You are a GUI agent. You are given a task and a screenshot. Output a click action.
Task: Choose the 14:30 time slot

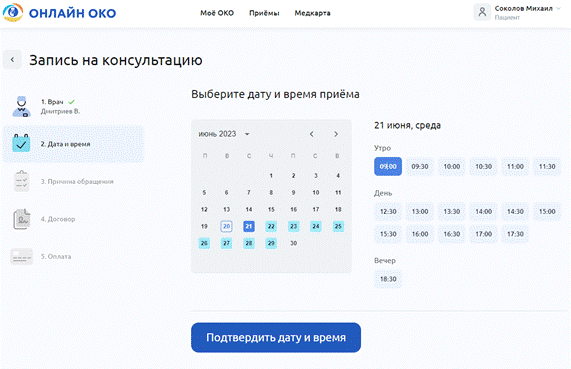click(515, 212)
